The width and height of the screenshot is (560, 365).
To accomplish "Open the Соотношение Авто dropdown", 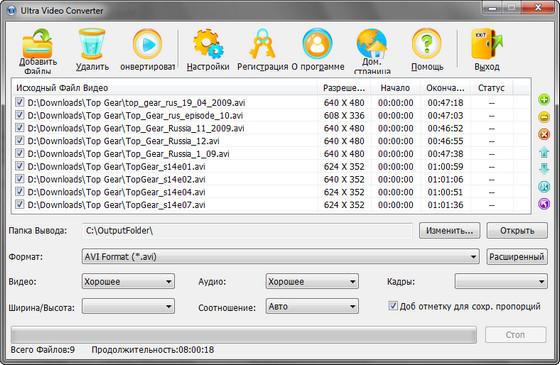I will 312,306.
